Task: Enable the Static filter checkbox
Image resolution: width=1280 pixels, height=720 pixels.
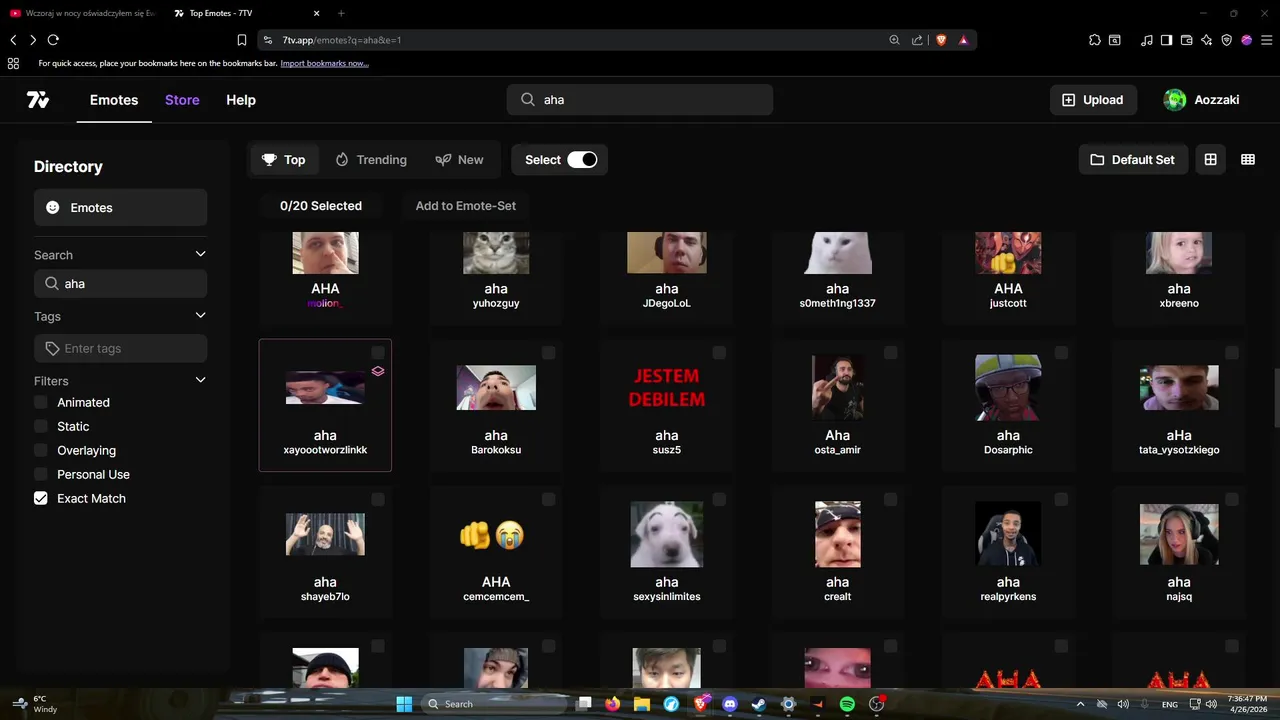Action: 41,426
